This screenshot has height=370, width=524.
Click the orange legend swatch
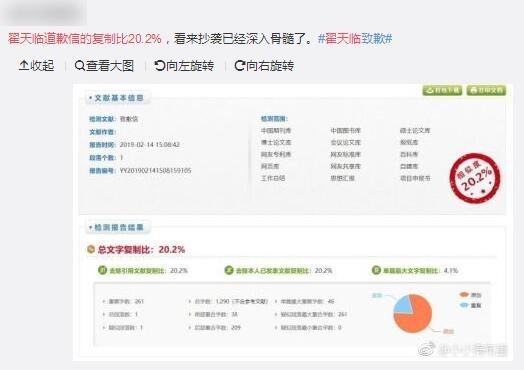pyautogui.click(x=464, y=294)
